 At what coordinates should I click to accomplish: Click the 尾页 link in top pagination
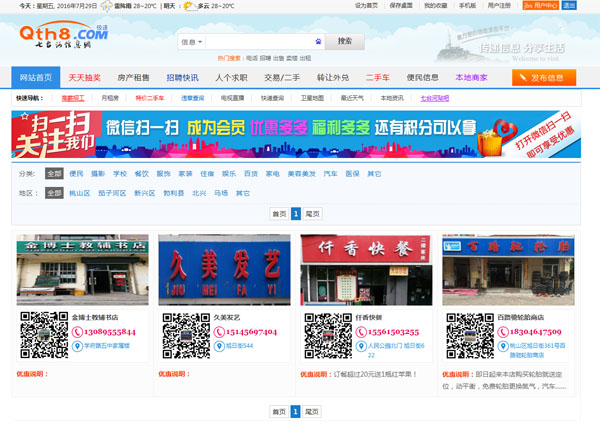coord(313,214)
